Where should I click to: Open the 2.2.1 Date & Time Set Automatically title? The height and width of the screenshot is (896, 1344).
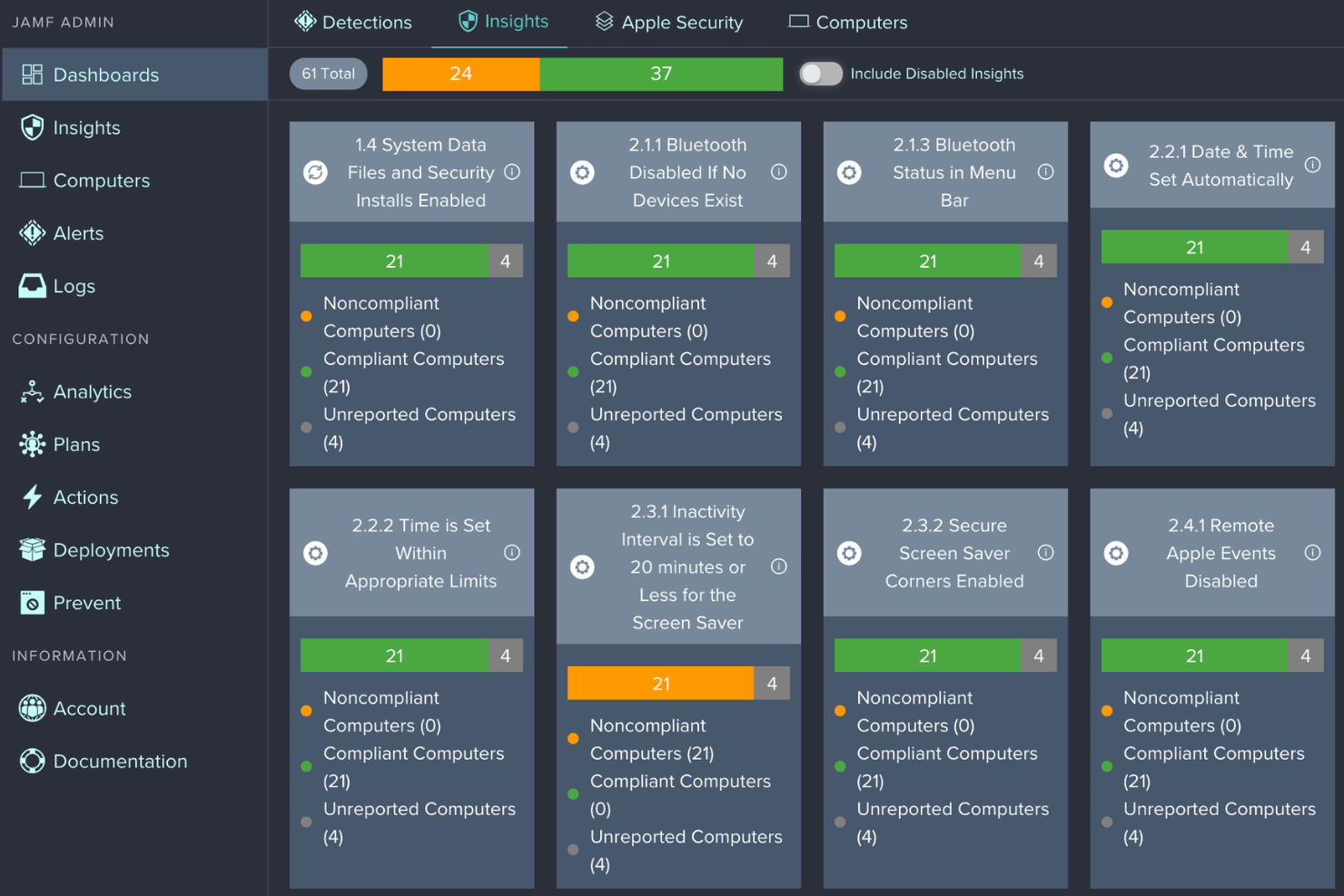pos(1221,165)
